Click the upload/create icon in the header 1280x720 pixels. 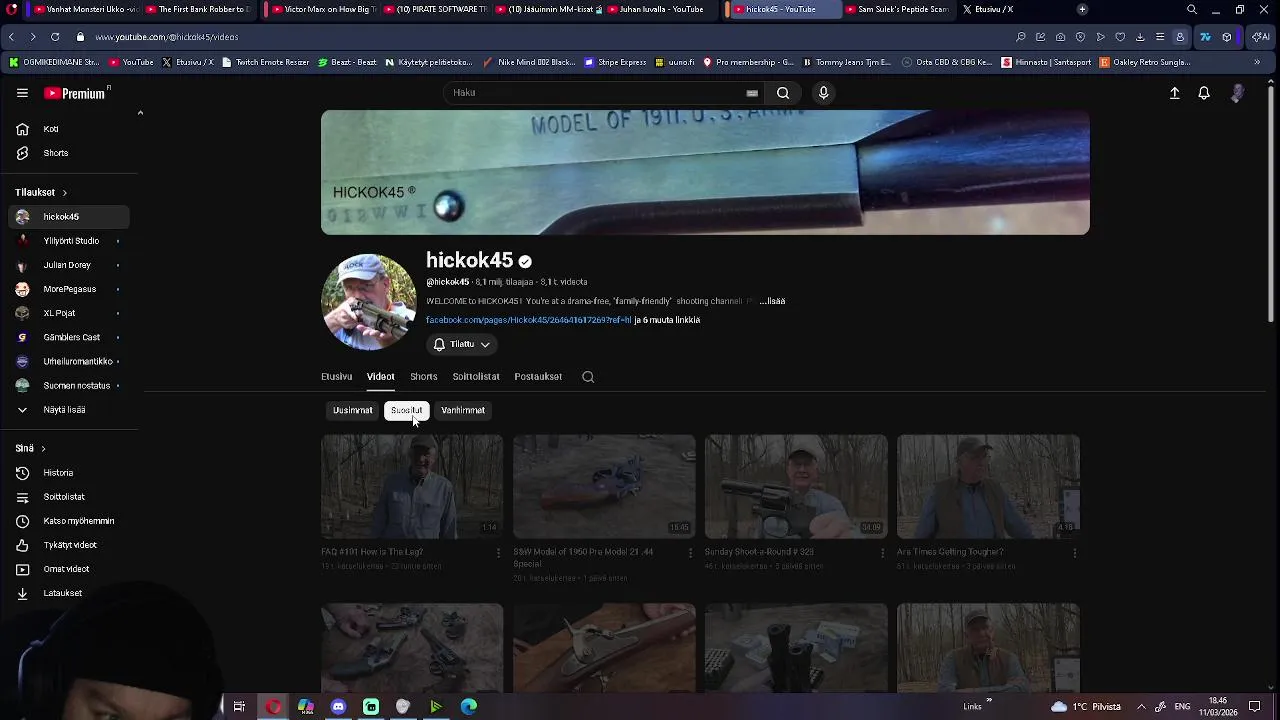click(1175, 93)
